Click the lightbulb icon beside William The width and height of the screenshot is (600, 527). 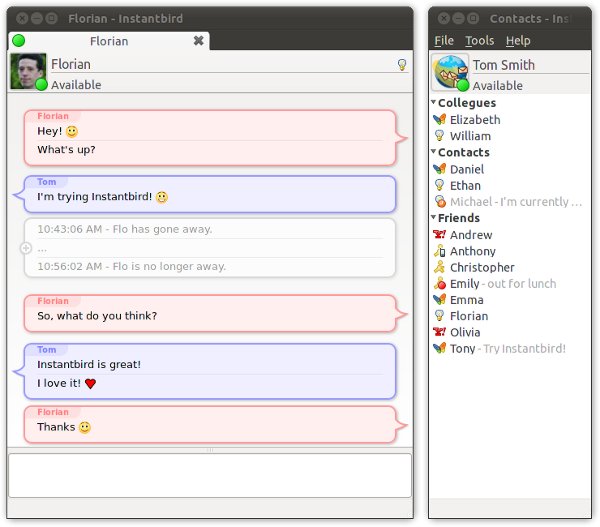coord(439,136)
